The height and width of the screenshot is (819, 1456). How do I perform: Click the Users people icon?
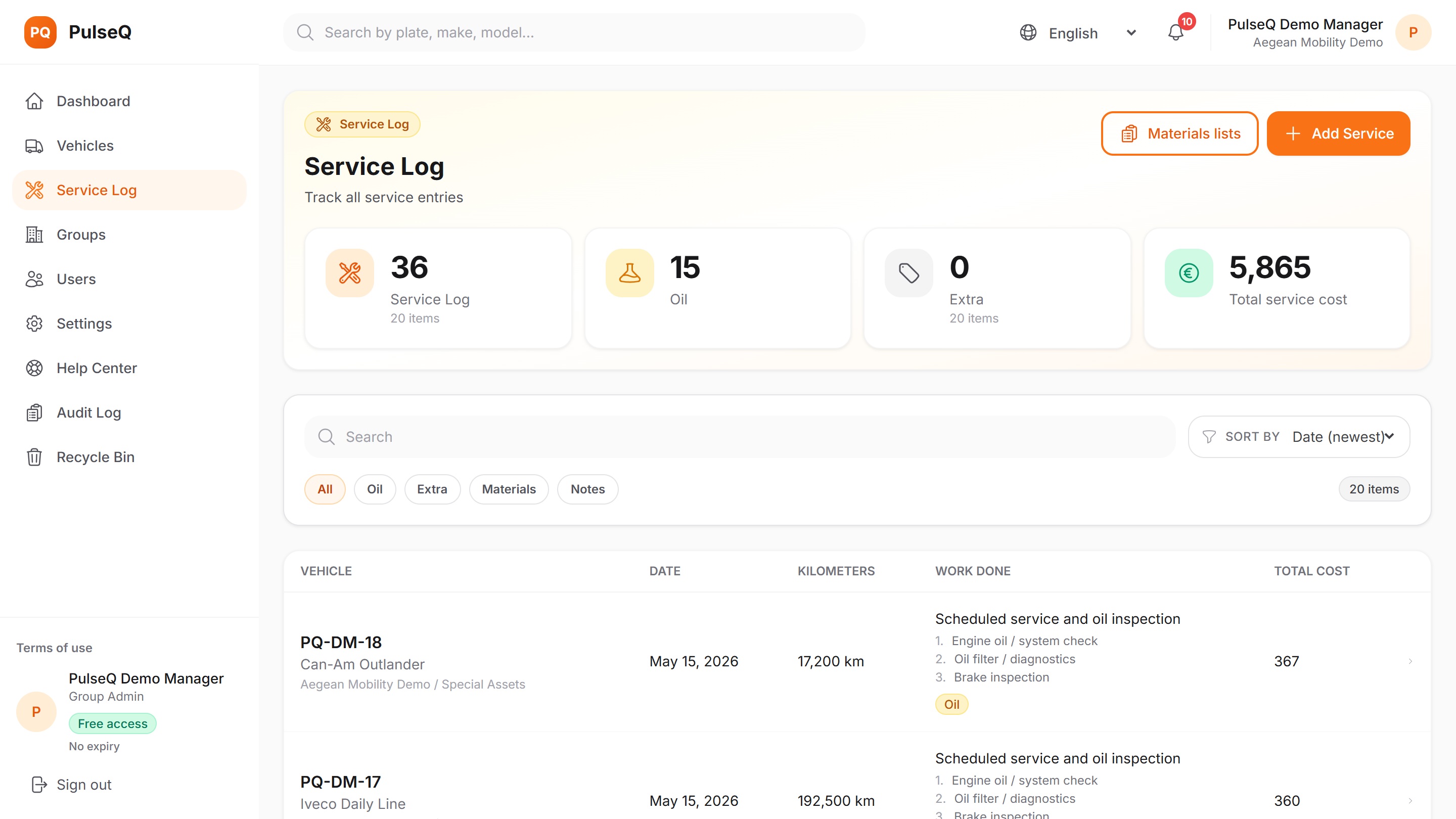tap(34, 279)
